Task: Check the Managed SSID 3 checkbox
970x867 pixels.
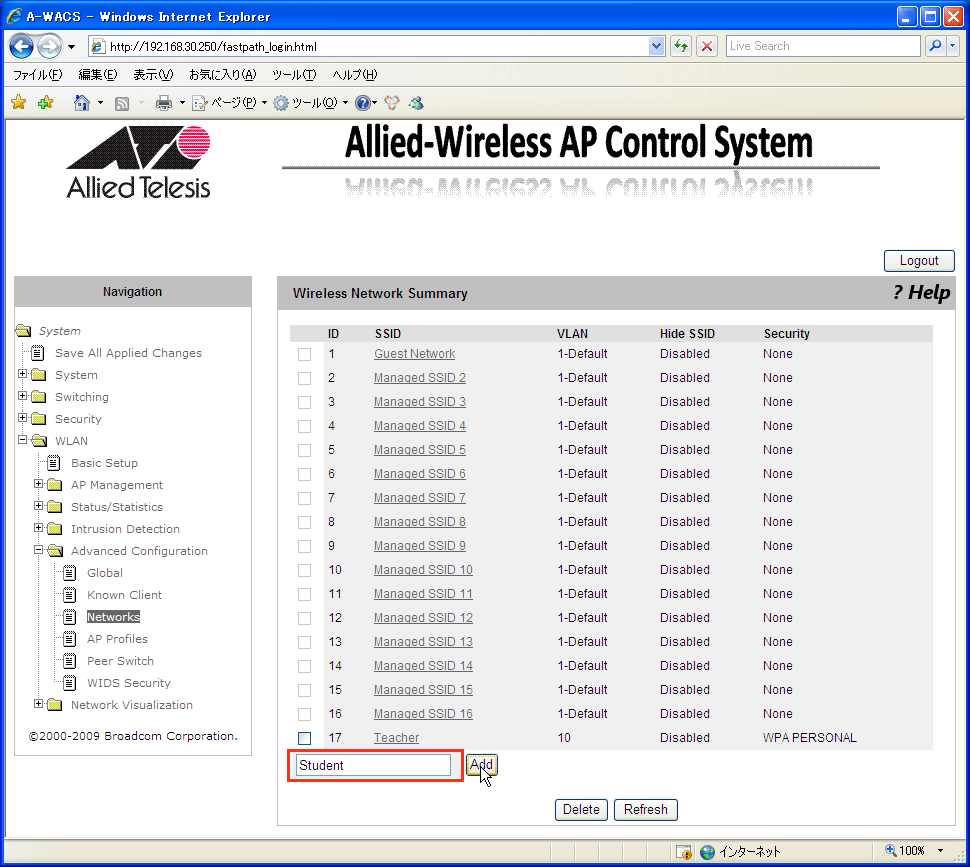Action: [x=304, y=403]
